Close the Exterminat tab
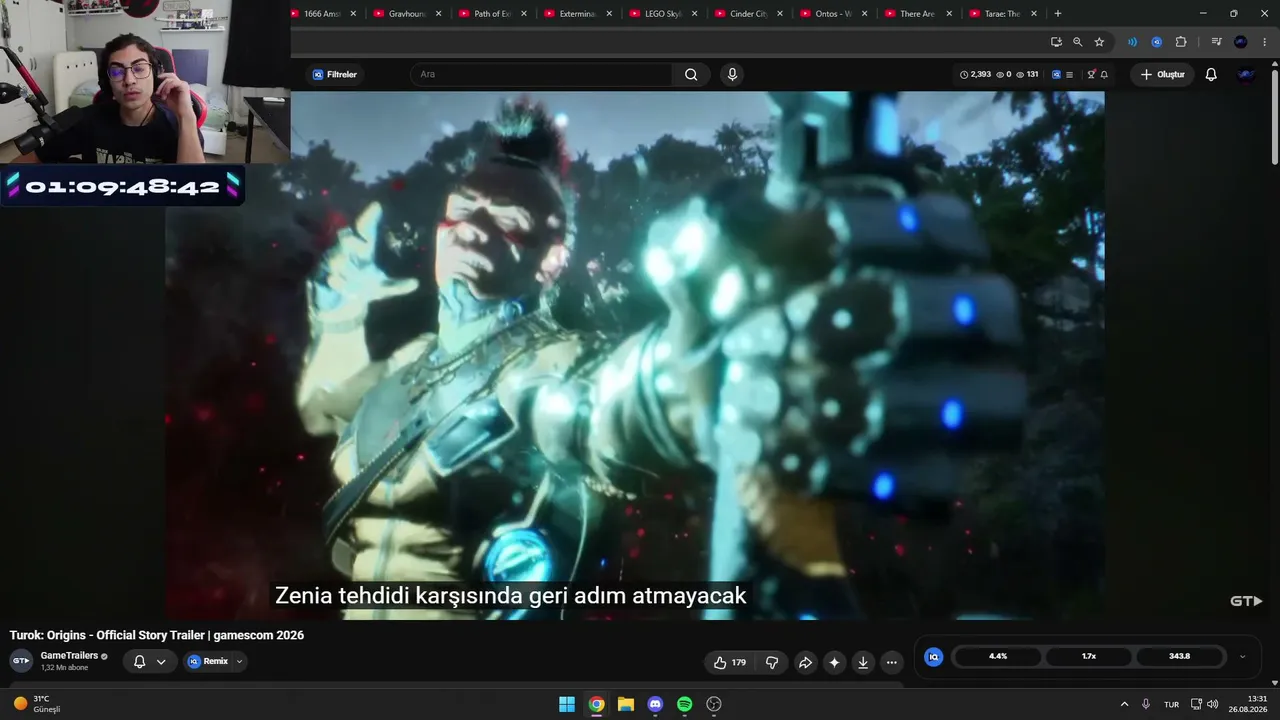This screenshot has height=720, width=1280. point(608,14)
